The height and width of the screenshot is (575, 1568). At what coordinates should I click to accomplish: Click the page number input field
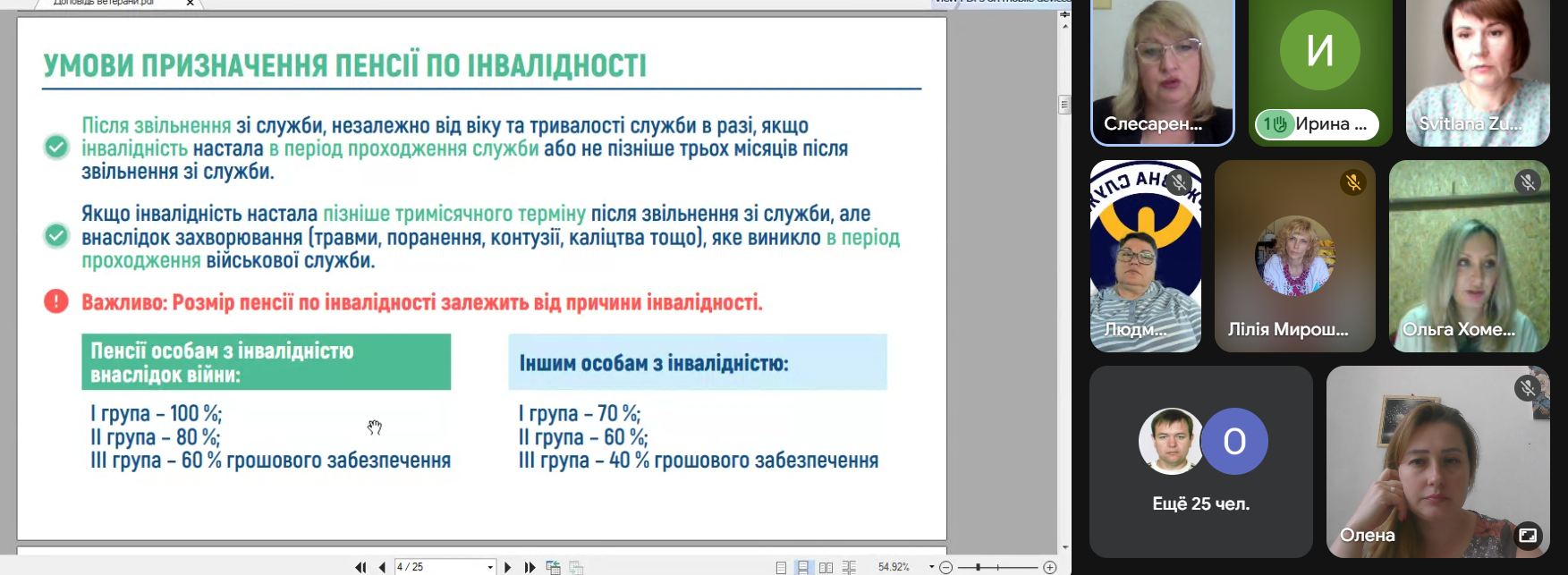(439, 567)
